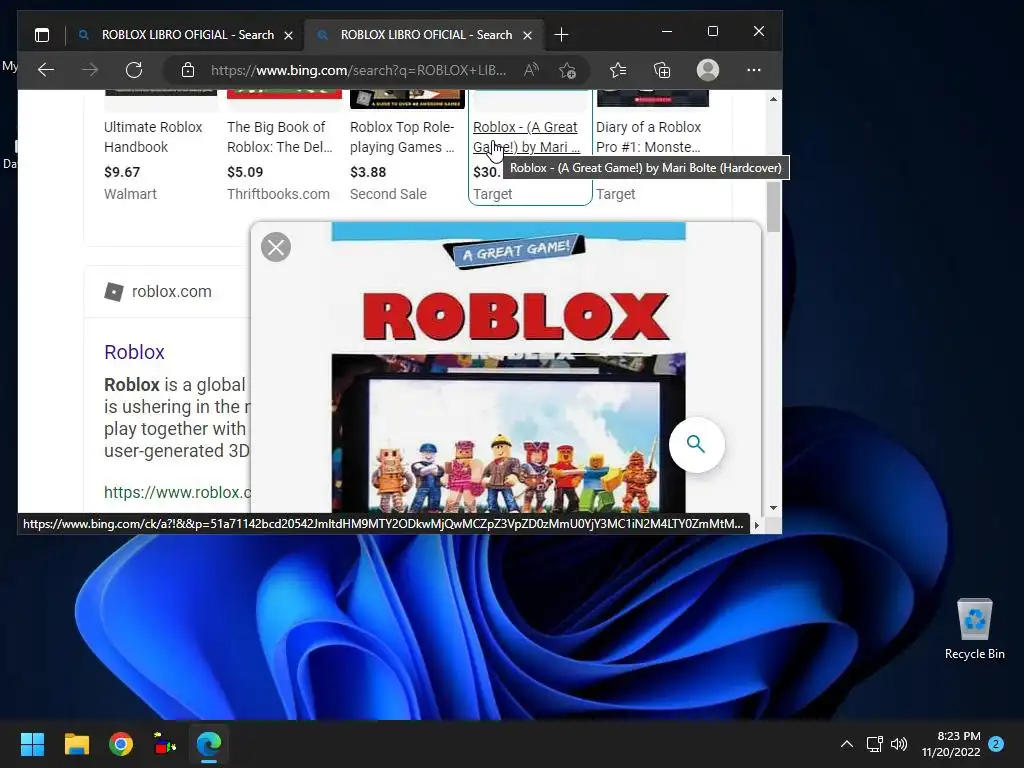
Task: Add this page to favorites
Action: pos(567,70)
